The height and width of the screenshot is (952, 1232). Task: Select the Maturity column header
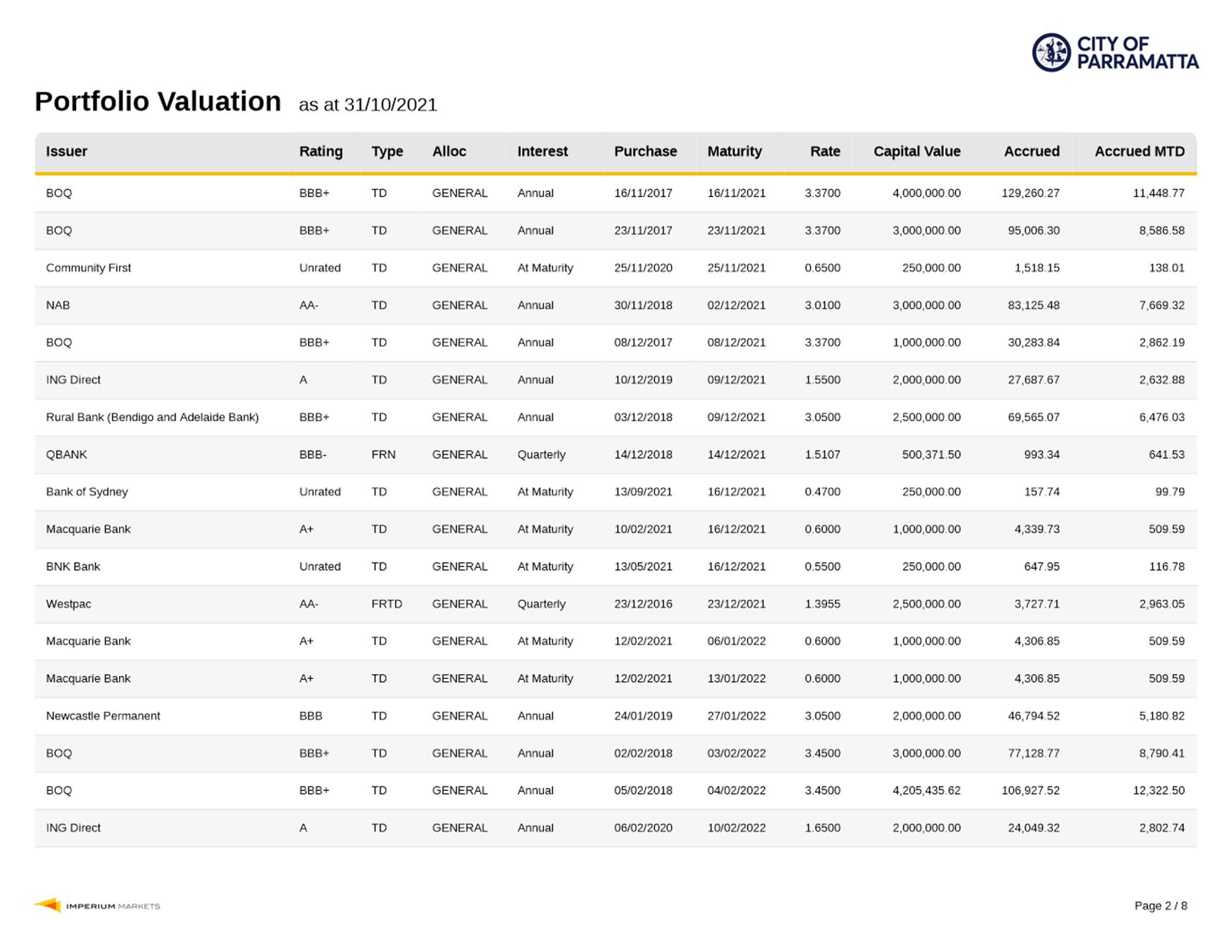coord(735,151)
